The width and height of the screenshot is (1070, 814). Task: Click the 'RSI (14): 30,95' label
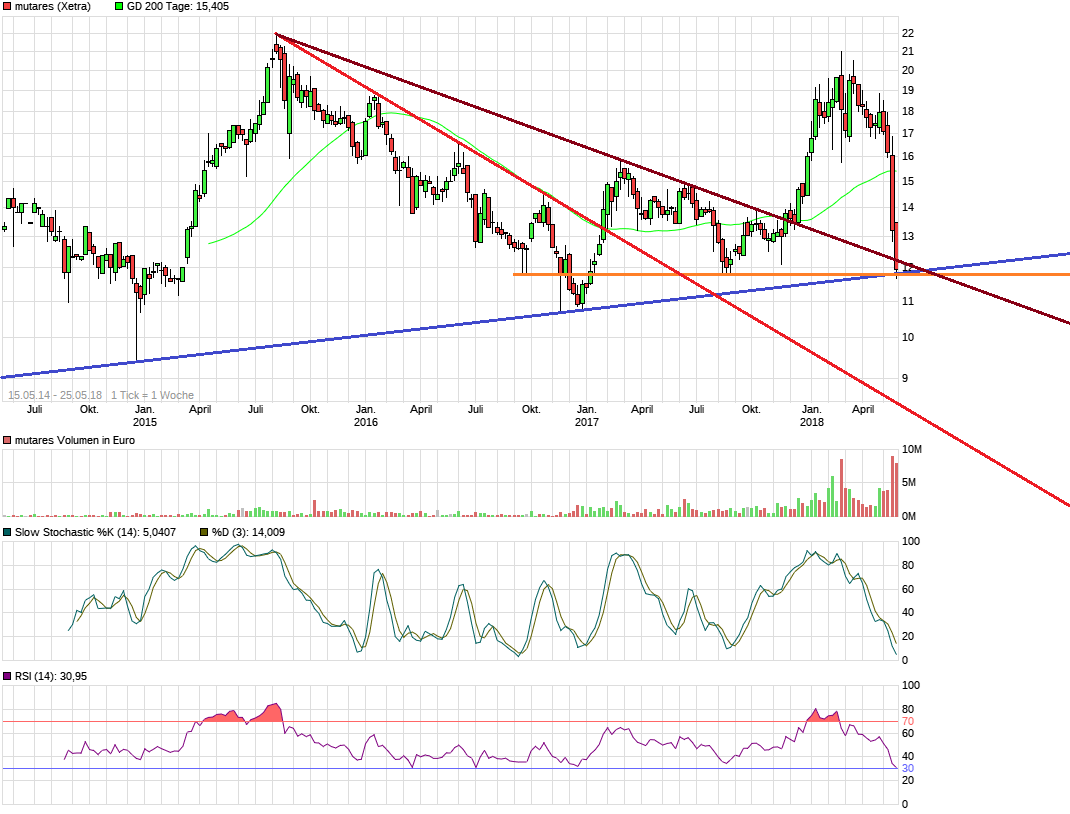coord(51,676)
